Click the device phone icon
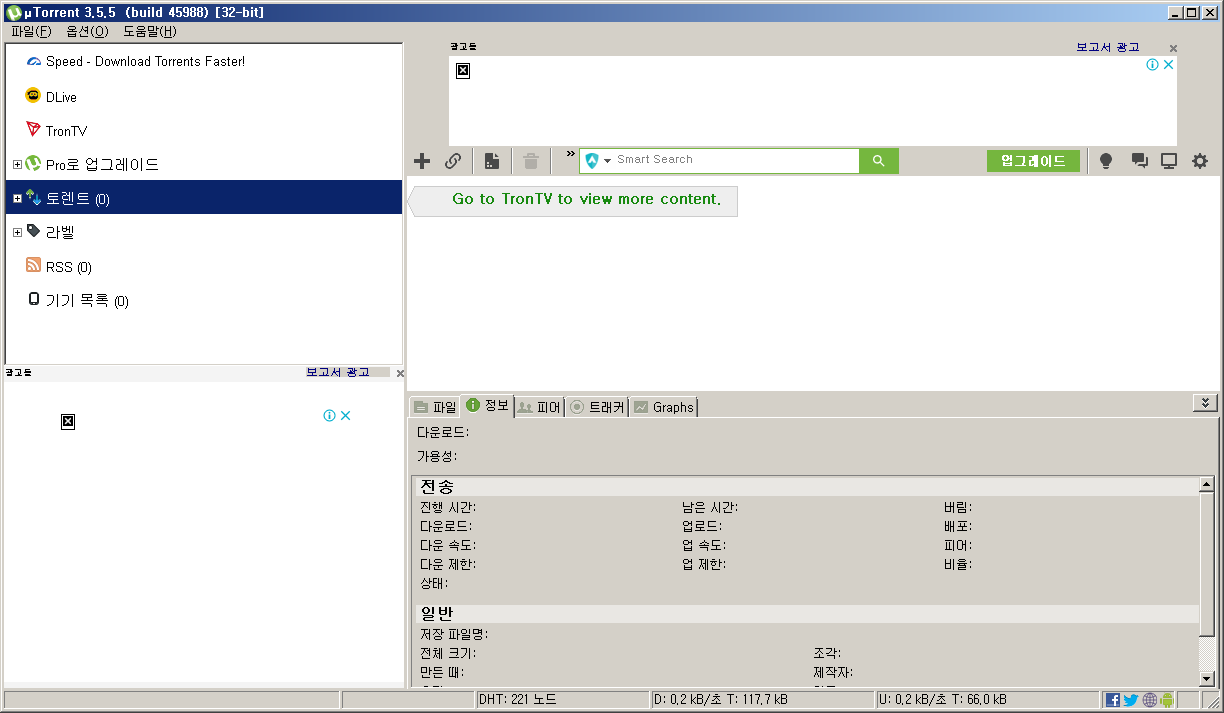This screenshot has width=1224, height=713. coord(33,299)
